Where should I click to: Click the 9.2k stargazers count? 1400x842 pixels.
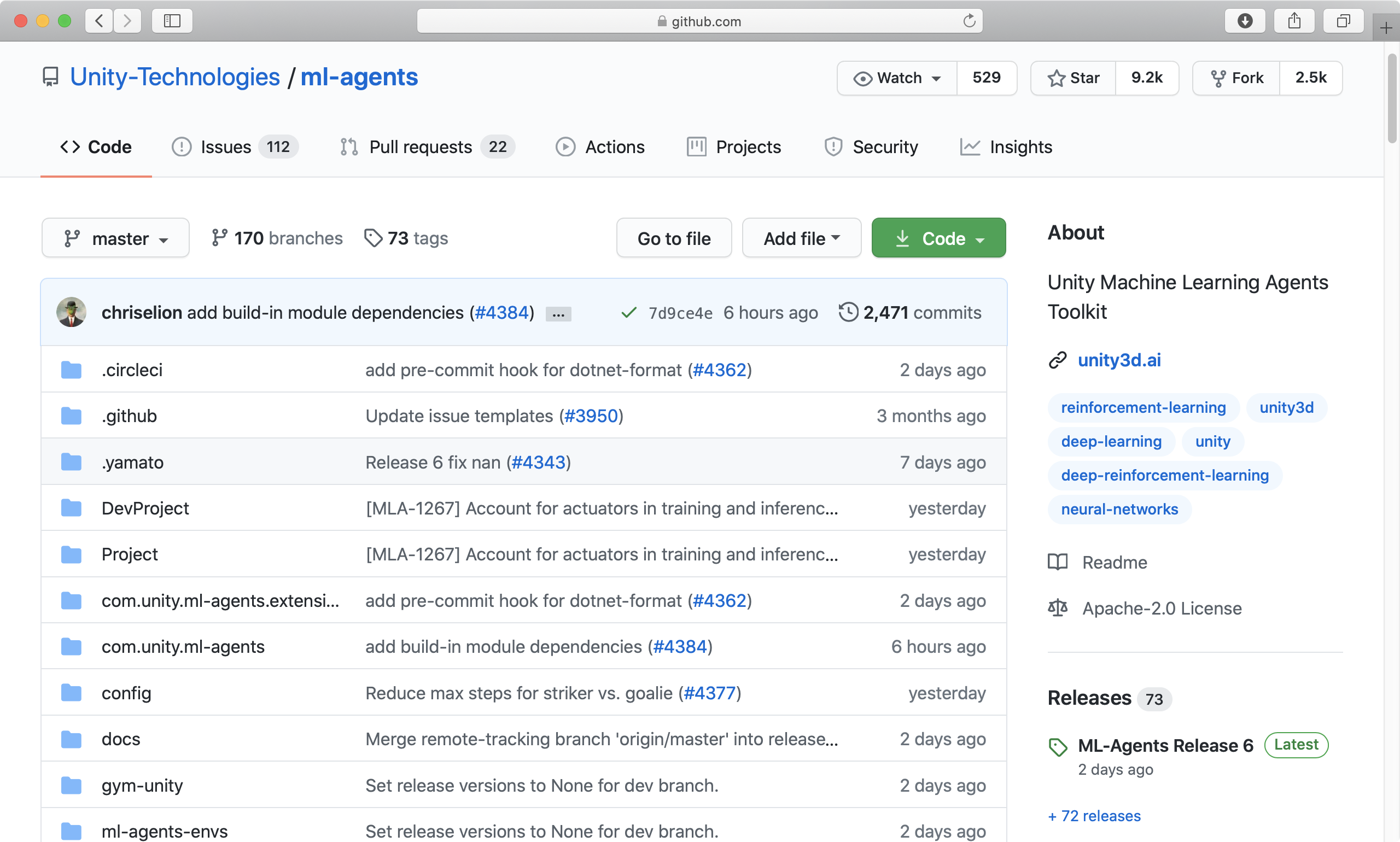pos(1147,78)
